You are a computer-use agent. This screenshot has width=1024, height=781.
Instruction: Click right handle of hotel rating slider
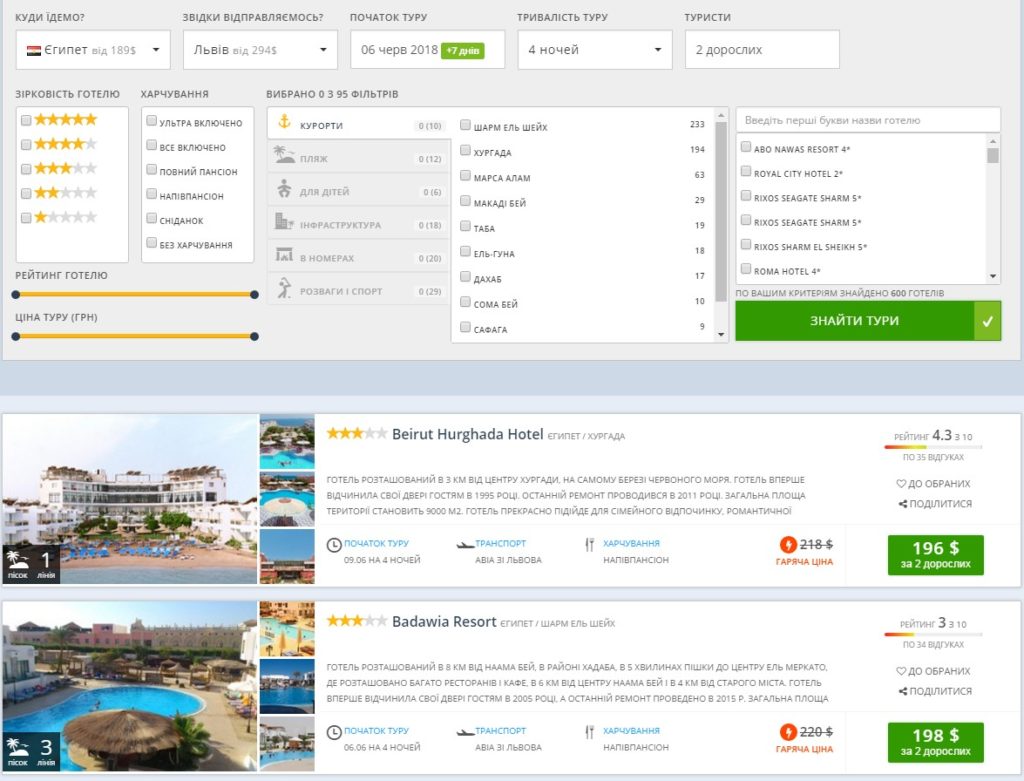click(x=255, y=295)
